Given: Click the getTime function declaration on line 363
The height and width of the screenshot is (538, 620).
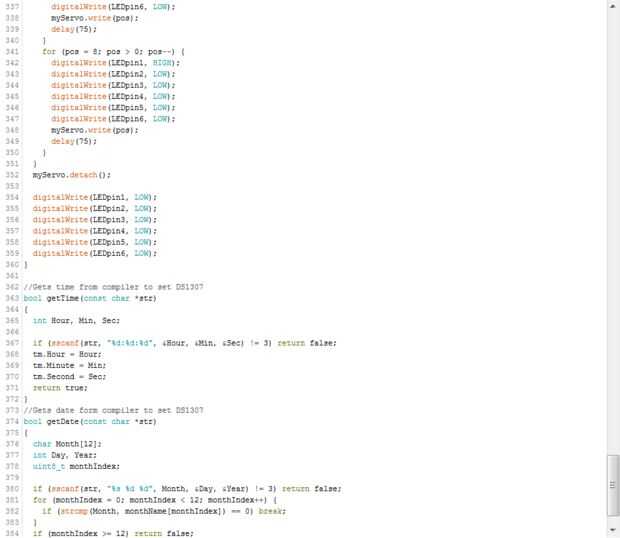Looking at the screenshot, I should tap(90, 298).
